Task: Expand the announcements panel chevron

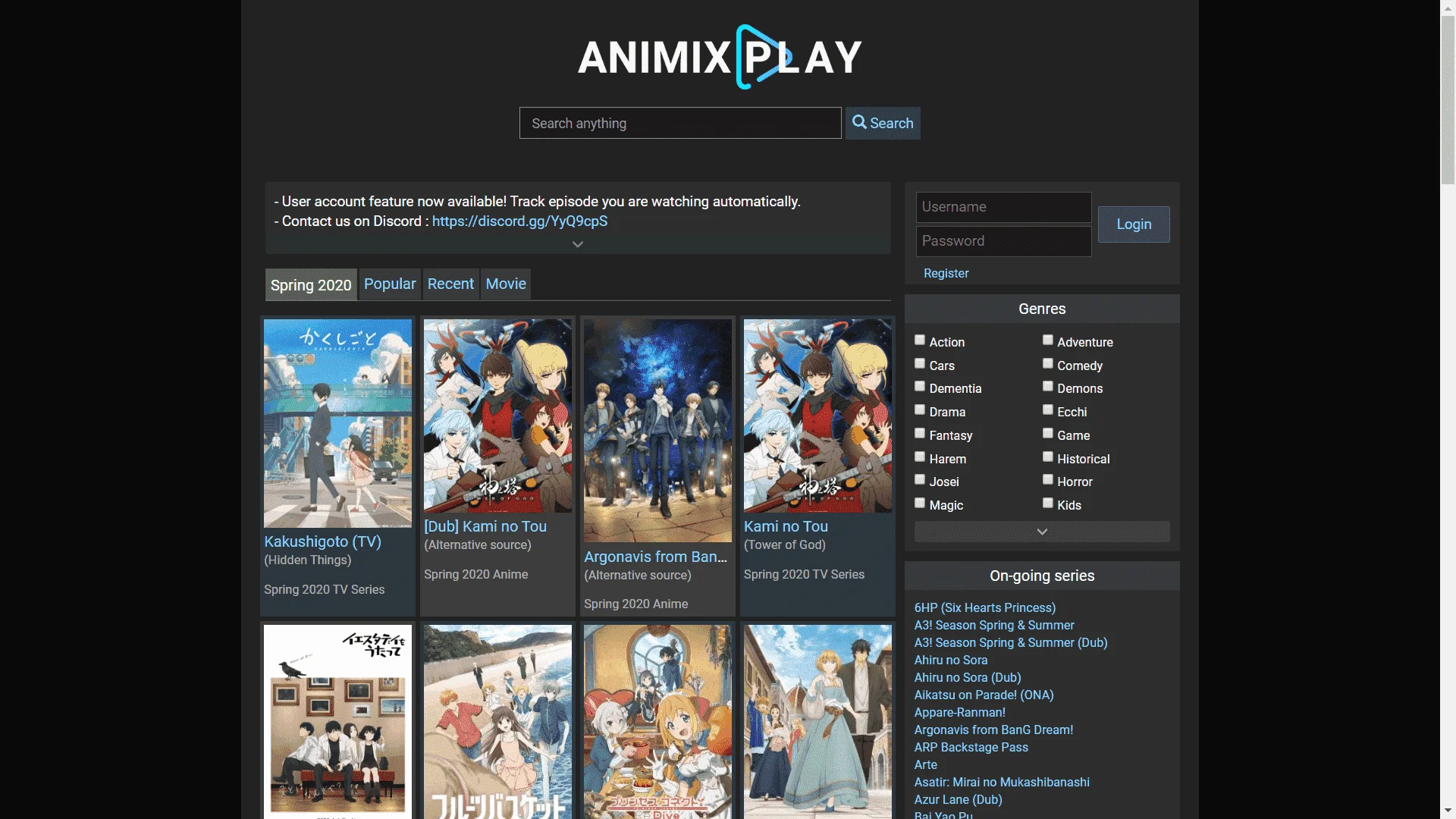Action: tap(578, 244)
